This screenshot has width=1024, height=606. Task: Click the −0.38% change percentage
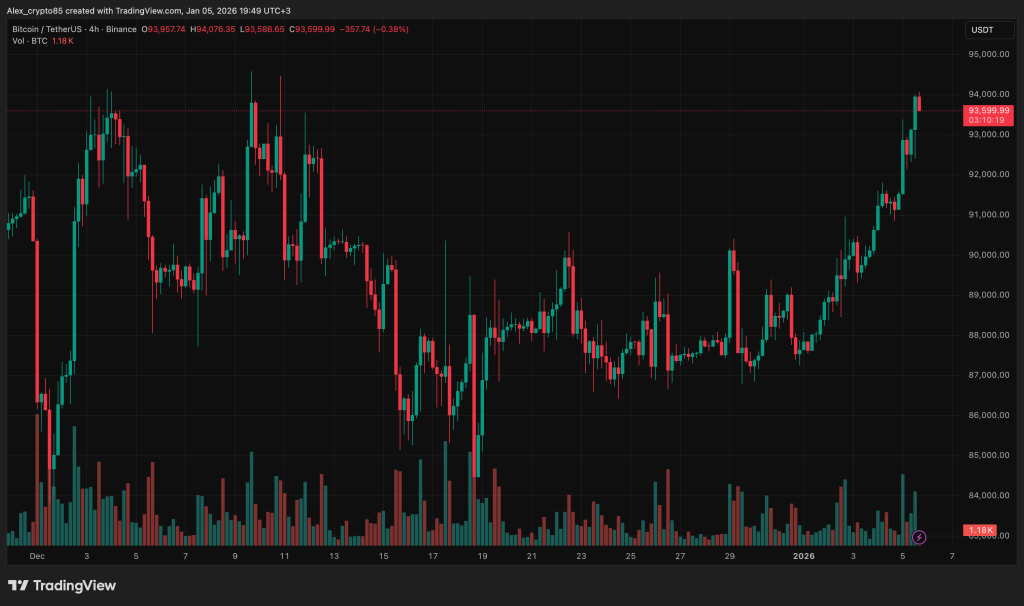pos(389,30)
